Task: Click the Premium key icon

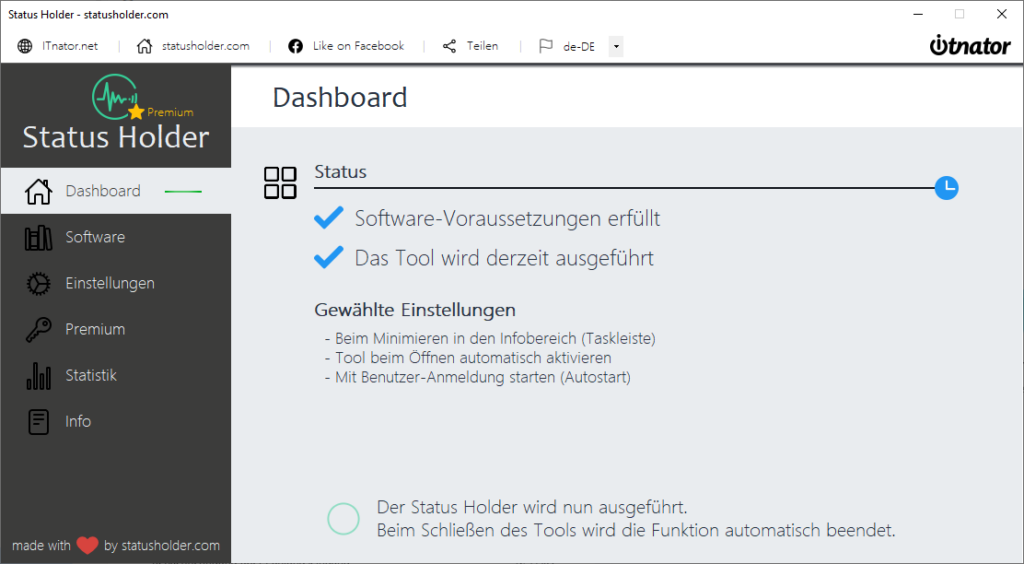Action: [38, 330]
